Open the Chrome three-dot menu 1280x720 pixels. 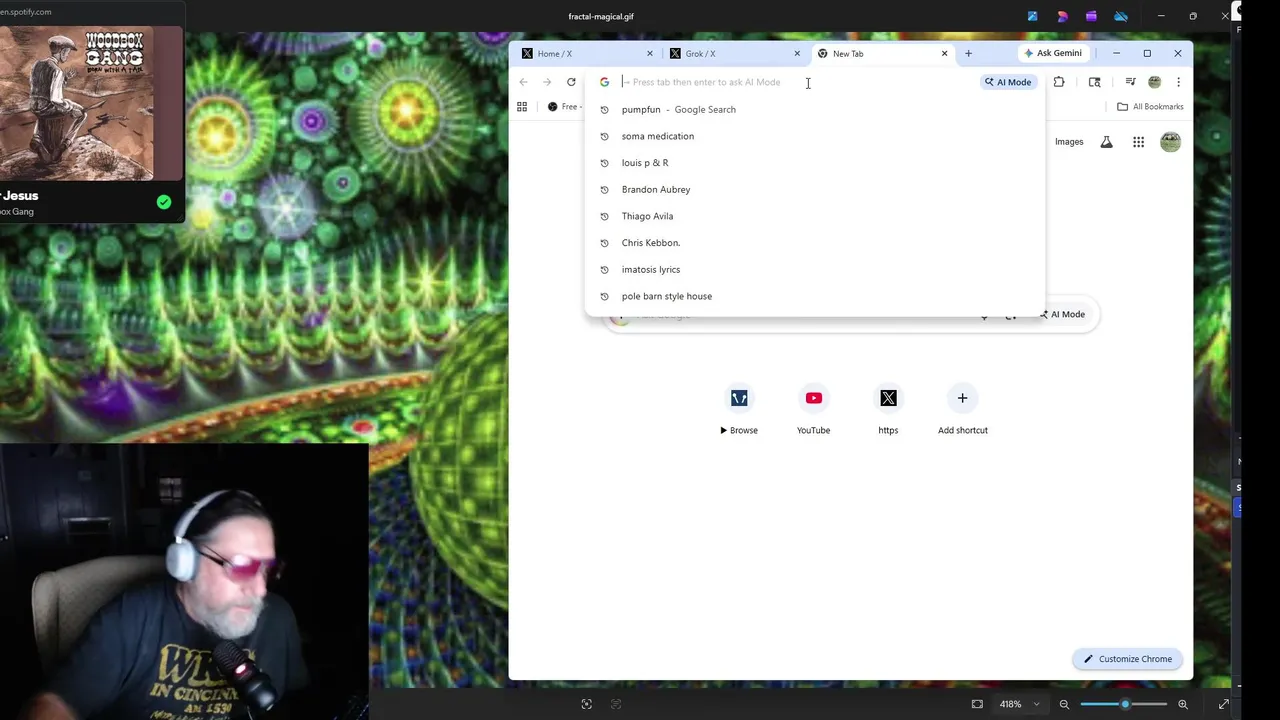tap(1178, 82)
